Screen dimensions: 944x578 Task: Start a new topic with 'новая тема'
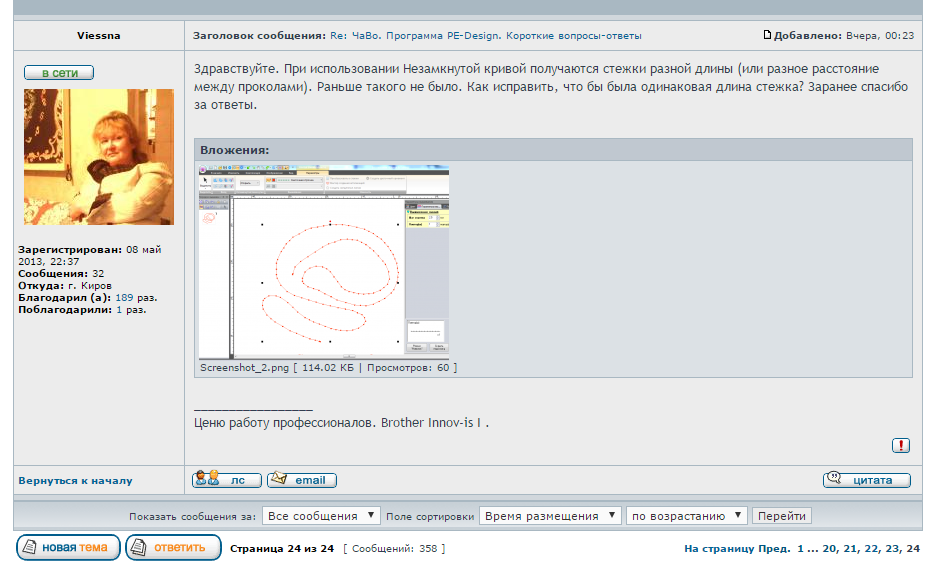tap(68, 547)
